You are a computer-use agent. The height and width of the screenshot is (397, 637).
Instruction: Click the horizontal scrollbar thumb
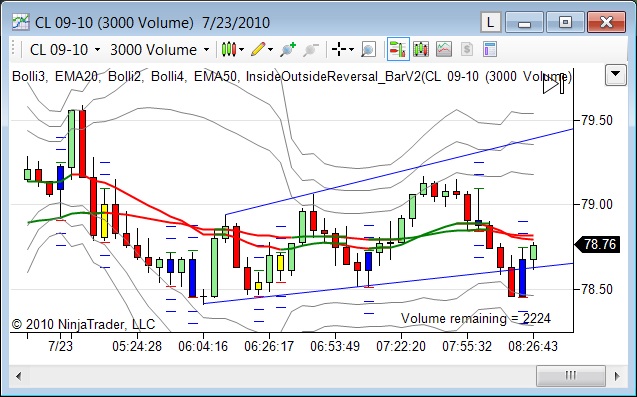(571, 375)
